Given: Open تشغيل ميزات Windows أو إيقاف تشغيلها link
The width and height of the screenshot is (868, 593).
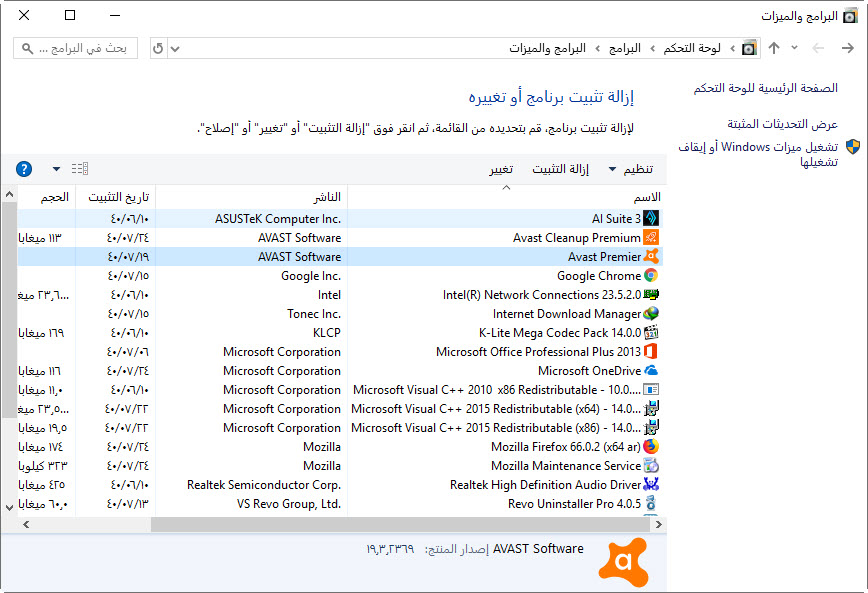Looking at the screenshot, I should click(758, 154).
